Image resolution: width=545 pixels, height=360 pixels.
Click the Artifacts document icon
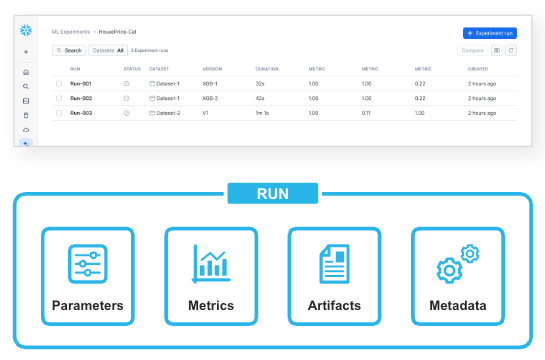pos(334,264)
